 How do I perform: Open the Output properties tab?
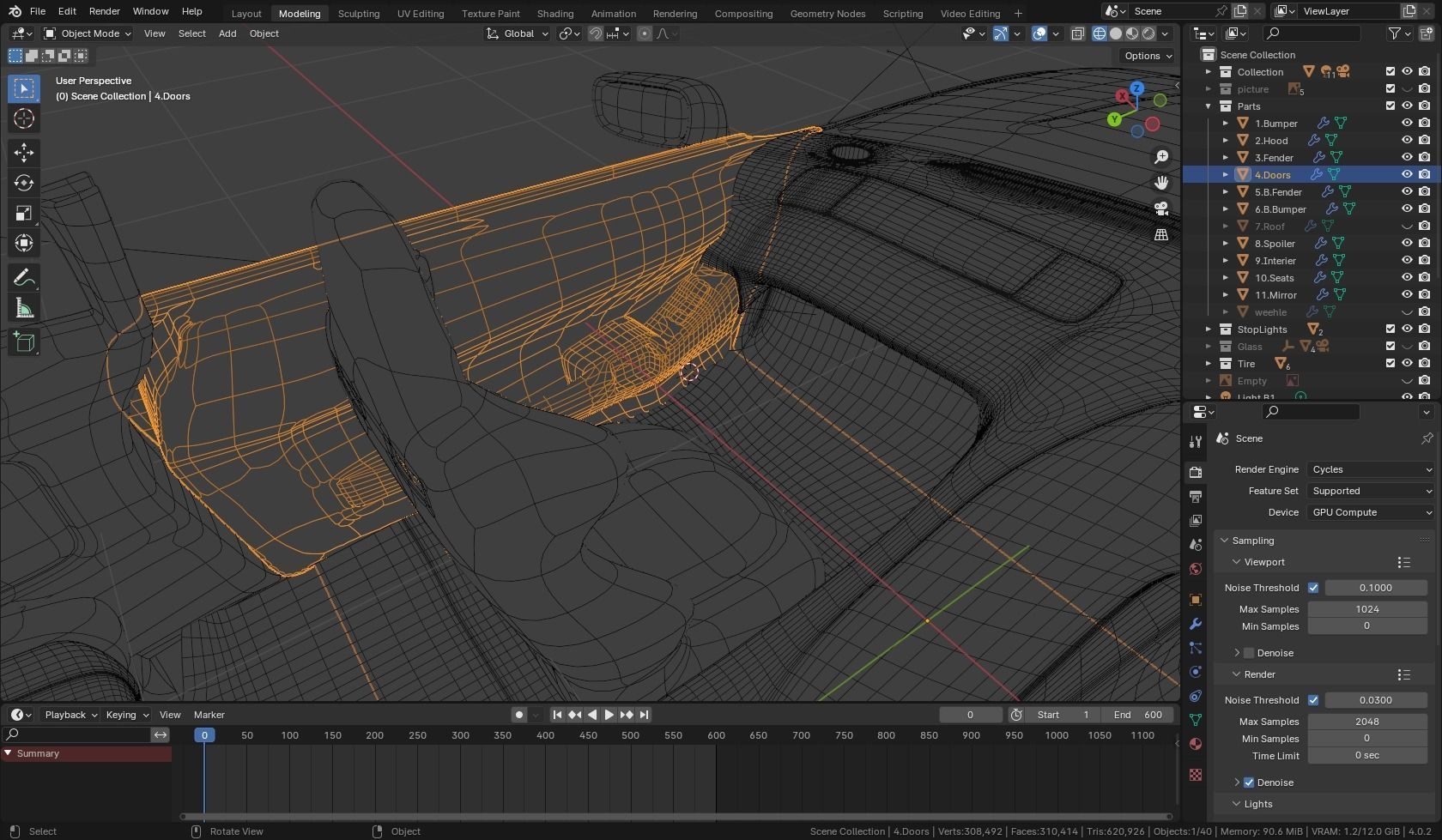coord(1195,497)
